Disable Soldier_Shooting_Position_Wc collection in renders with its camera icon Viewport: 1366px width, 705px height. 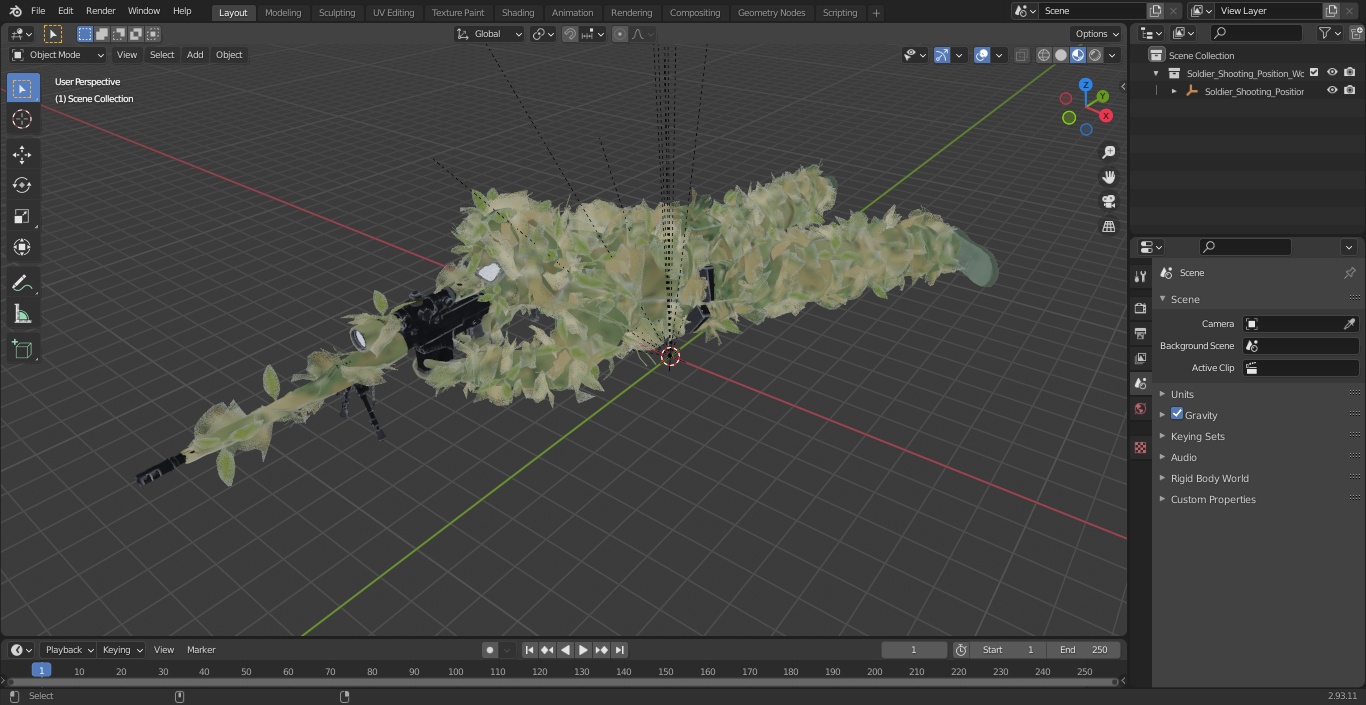pos(1350,73)
